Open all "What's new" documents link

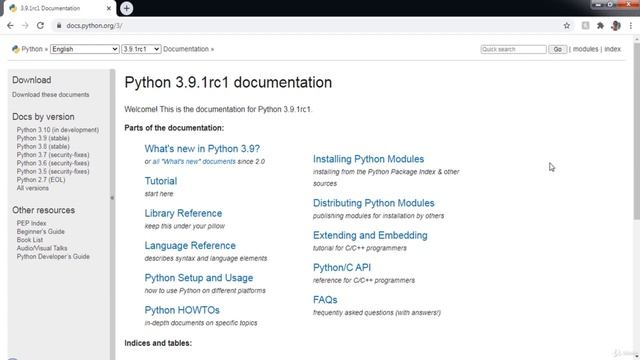click(x=194, y=162)
